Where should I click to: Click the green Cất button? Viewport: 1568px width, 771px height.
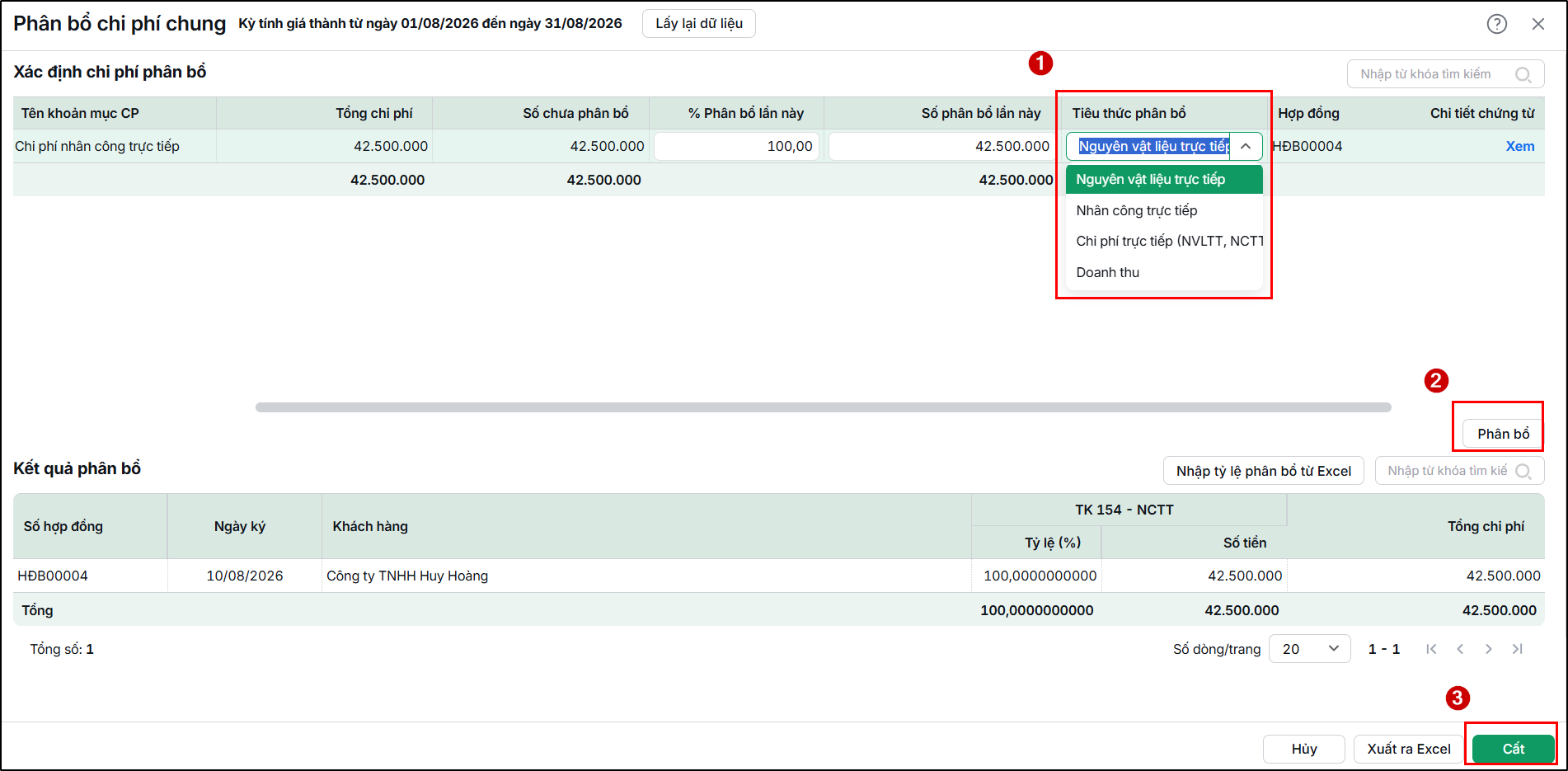[x=1513, y=749]
